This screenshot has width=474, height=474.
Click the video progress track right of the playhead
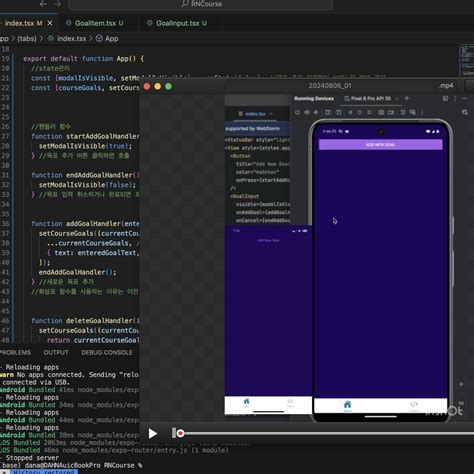(x=328, y=433)
